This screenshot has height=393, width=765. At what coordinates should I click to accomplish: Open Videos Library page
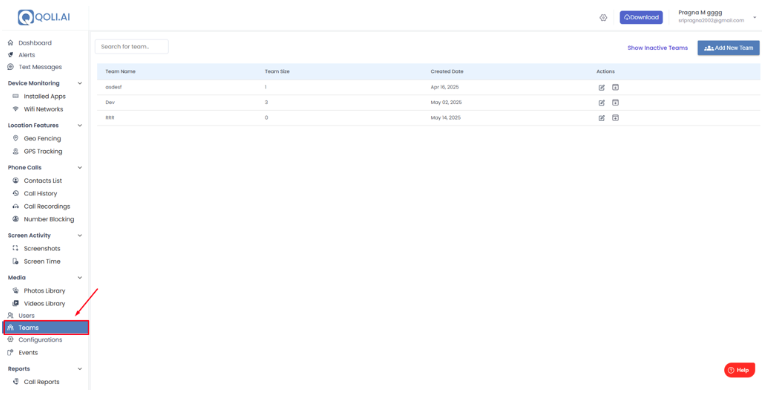pyautogui.click(x=44, y=303)
